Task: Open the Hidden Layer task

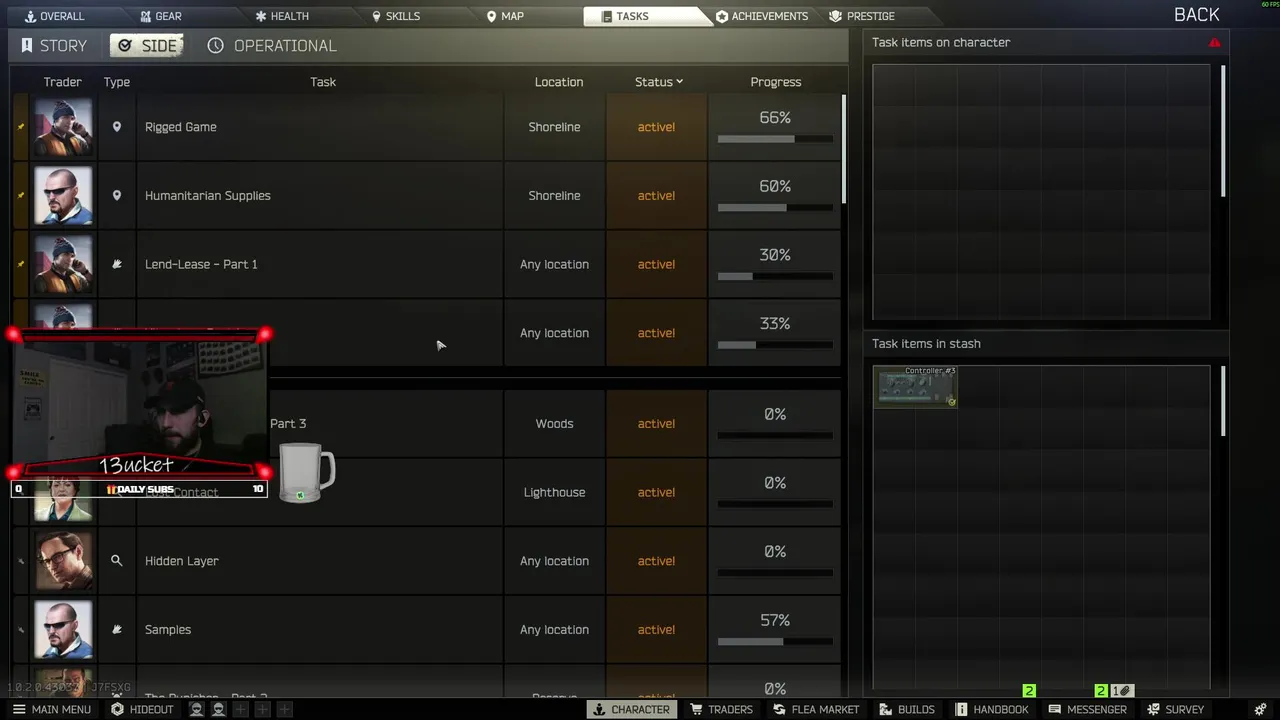Action: 181,561
